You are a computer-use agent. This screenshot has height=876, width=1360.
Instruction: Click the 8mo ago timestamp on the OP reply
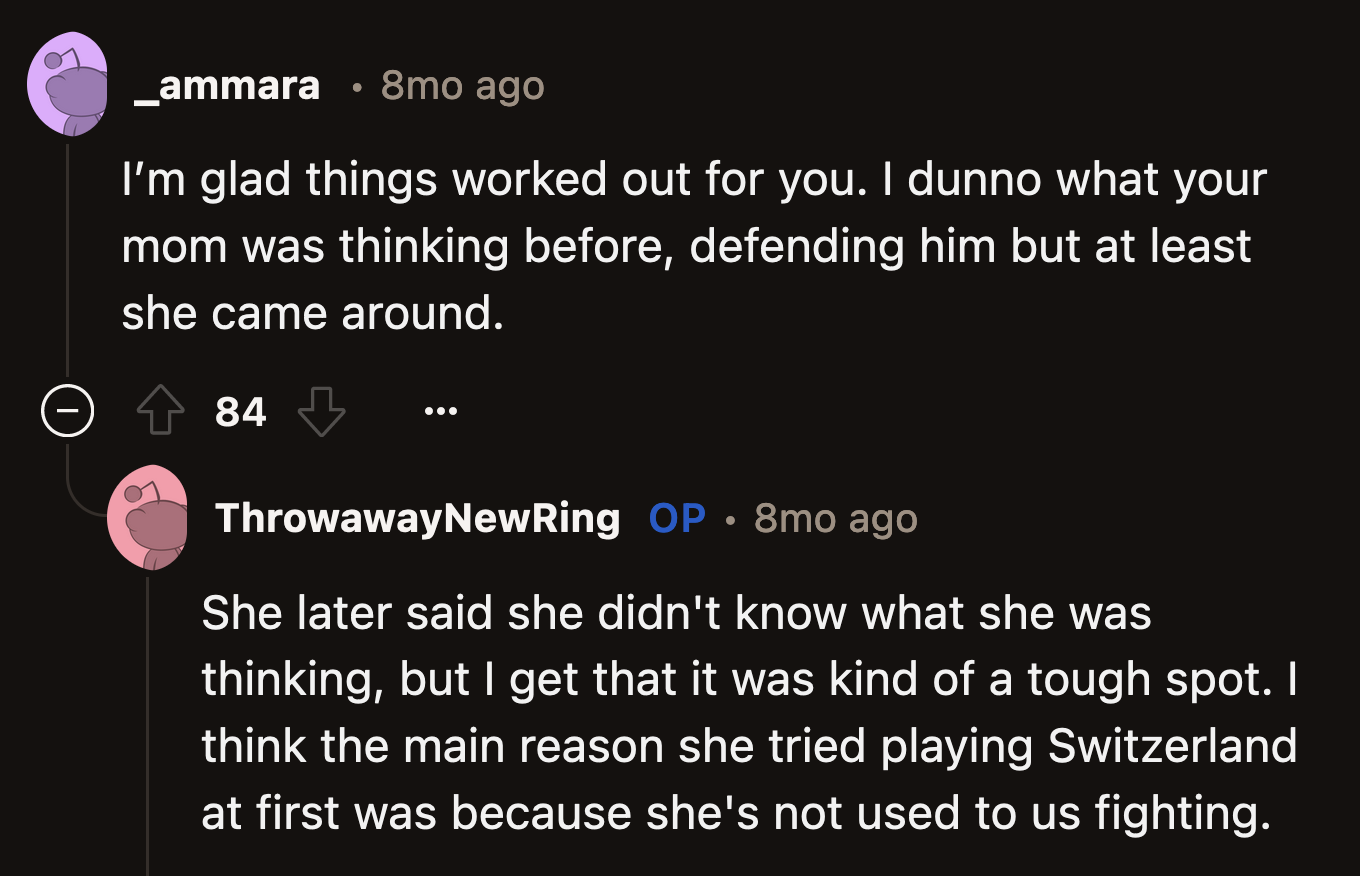(x=834, y=518)
